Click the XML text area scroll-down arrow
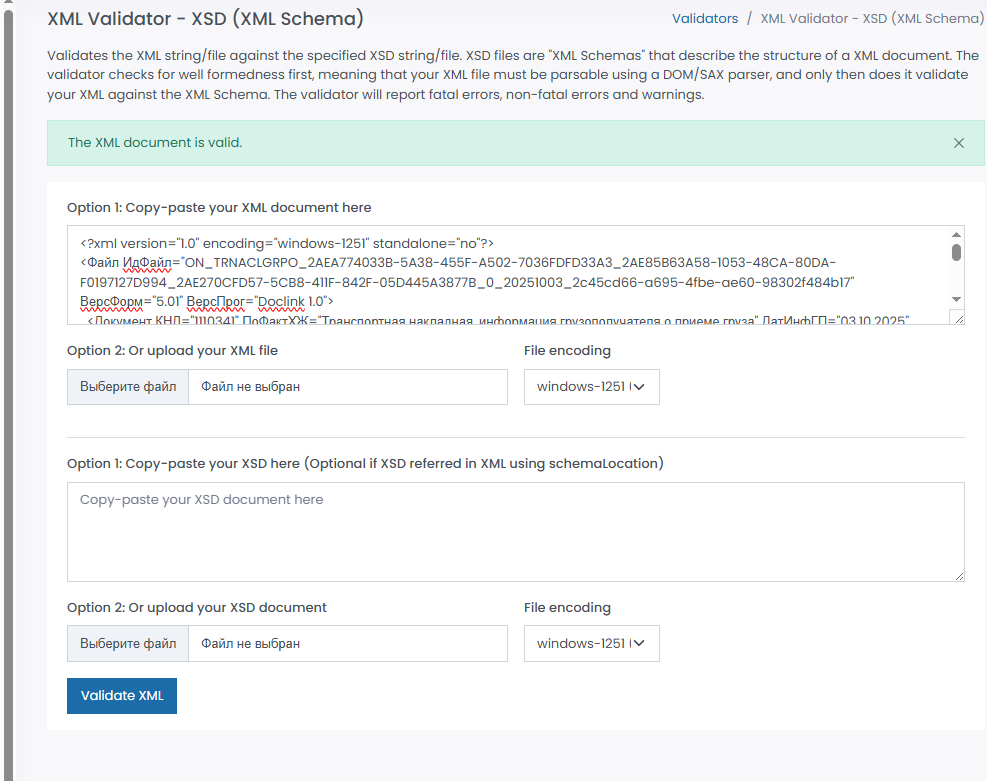Image resolution: width=987 pixels, height=781 pixels. (956, 299)
